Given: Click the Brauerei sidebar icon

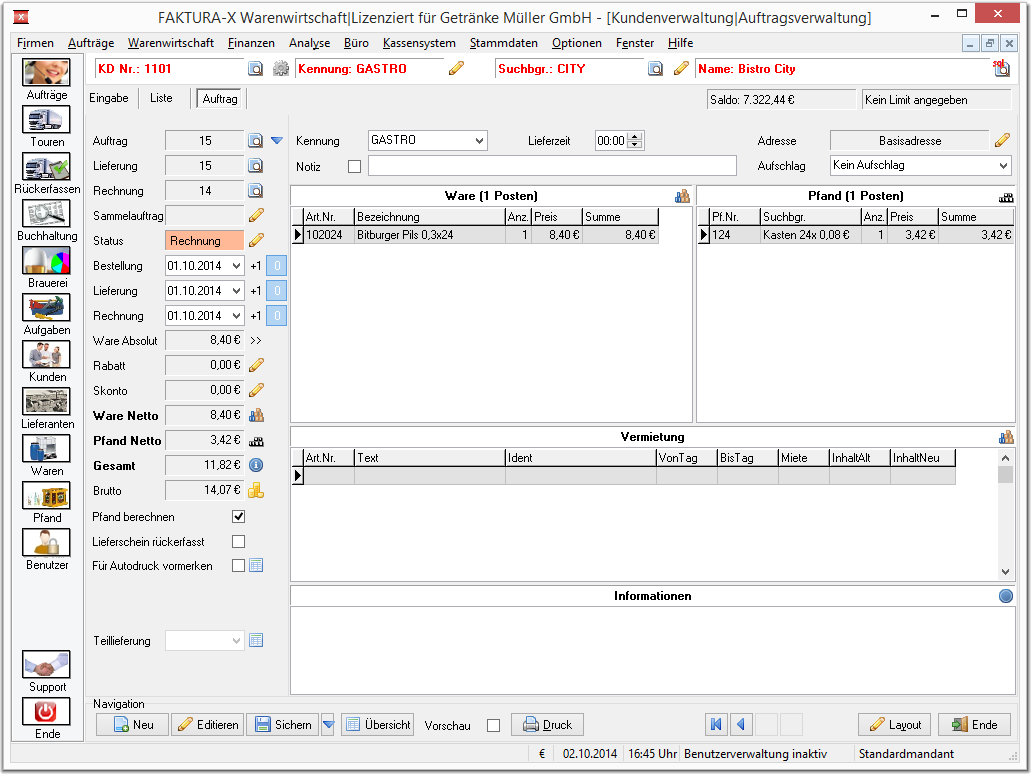Looking at the screenshot, I should pos(47,260).
